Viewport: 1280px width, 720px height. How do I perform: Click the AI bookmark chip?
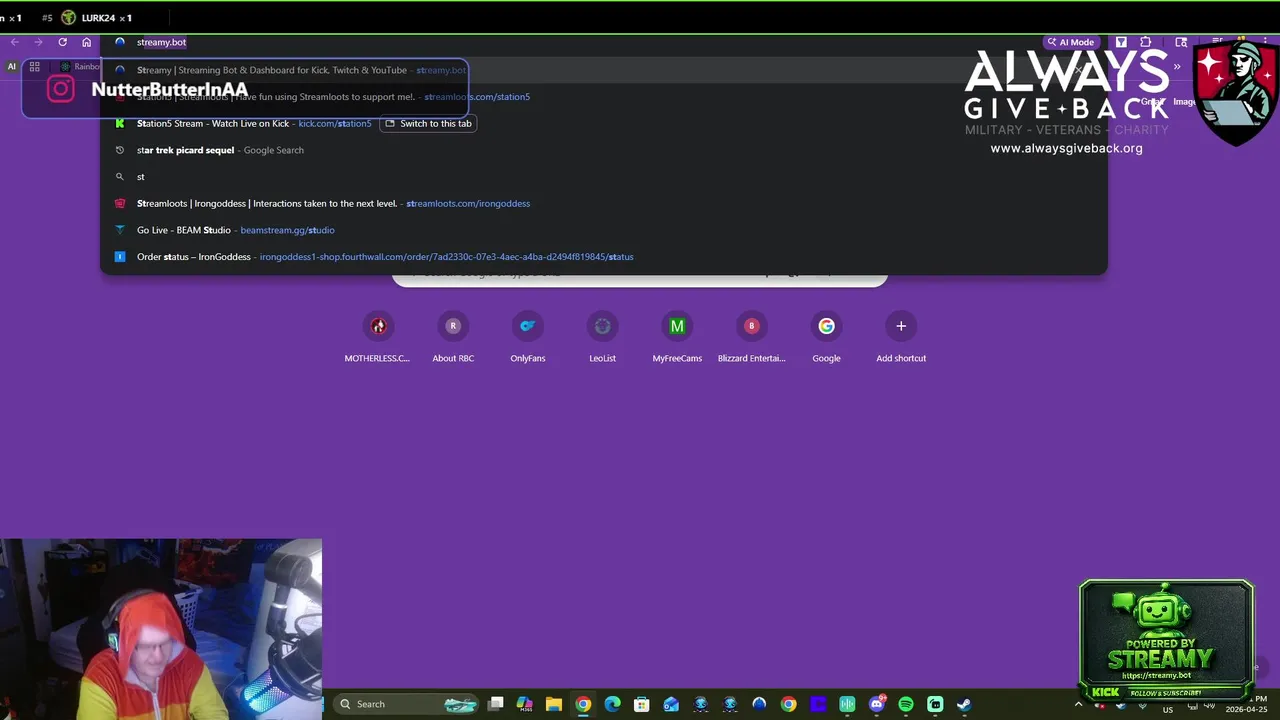[12, 67]
